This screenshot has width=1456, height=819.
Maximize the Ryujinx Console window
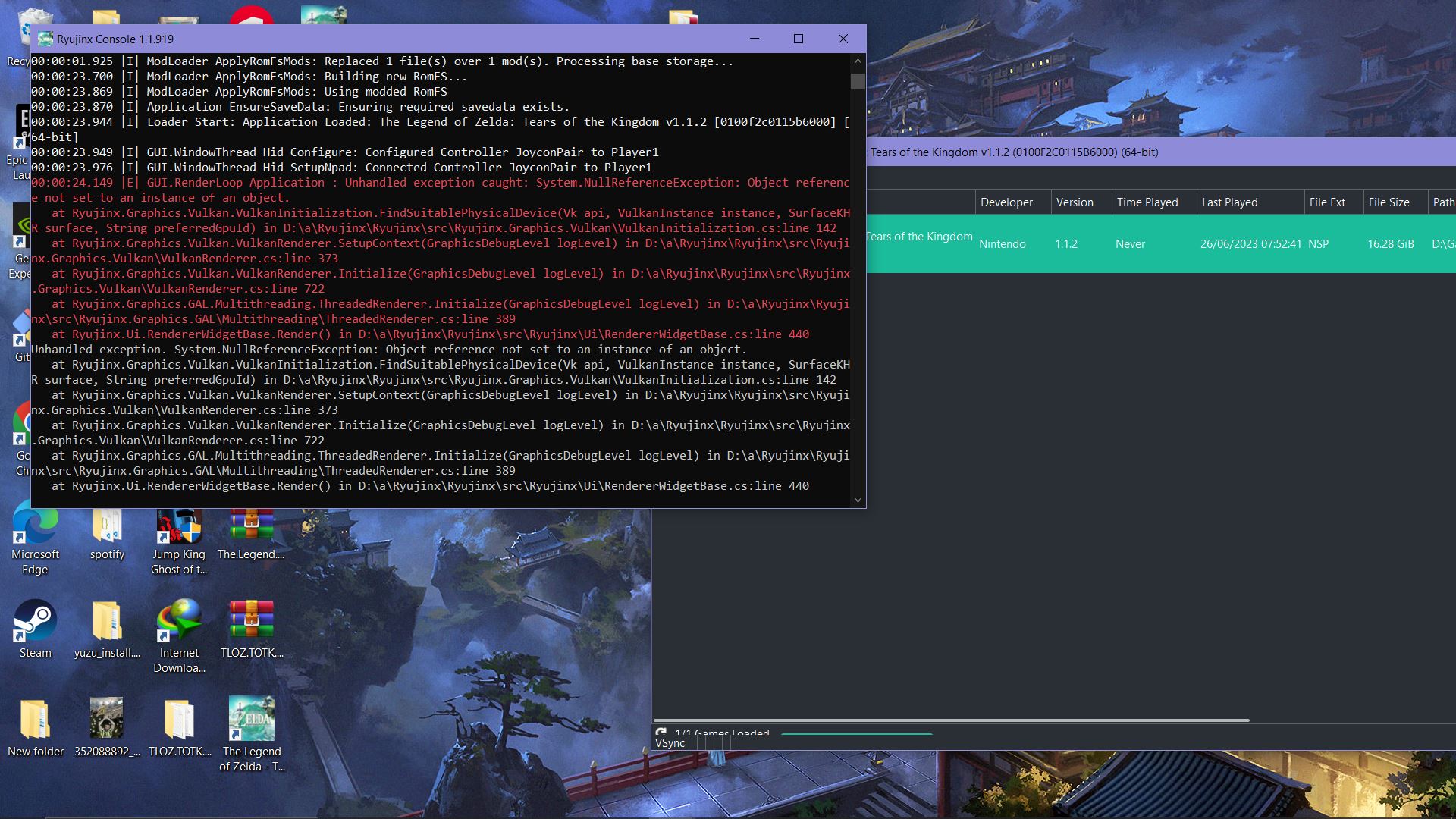coord(798,39)
